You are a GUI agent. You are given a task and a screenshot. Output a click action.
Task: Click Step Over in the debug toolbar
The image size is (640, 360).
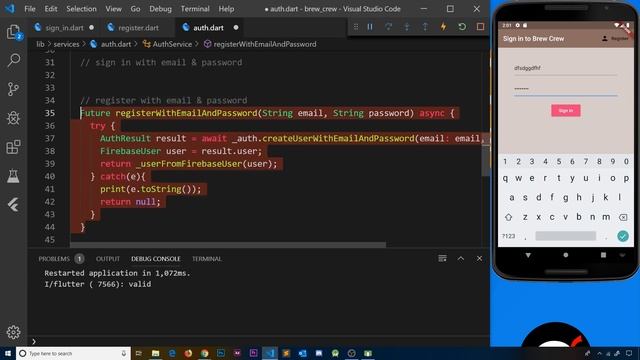(388, 27)
